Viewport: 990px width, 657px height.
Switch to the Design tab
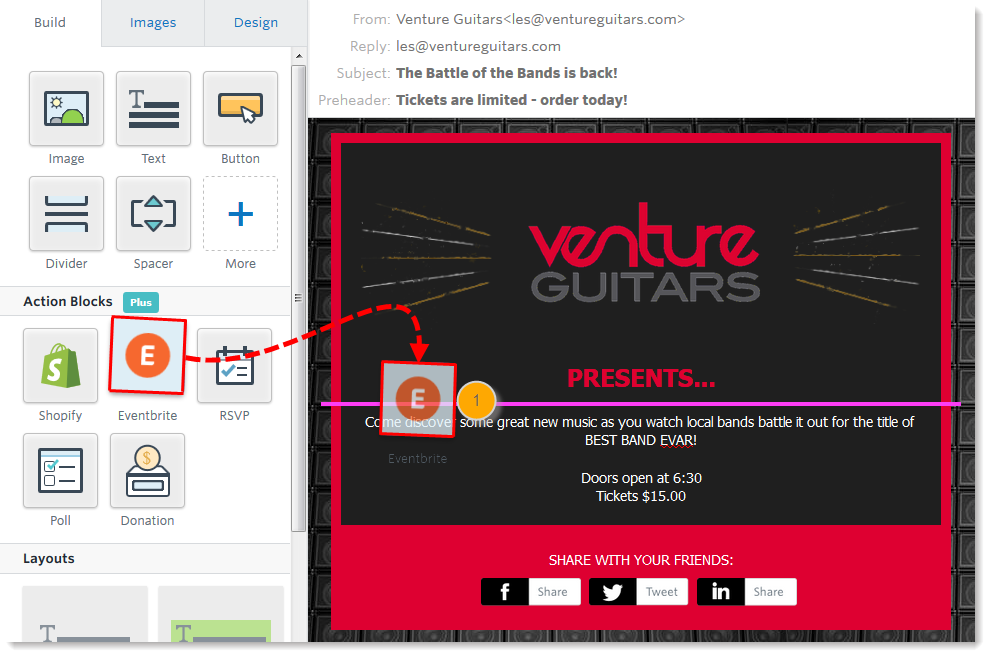(x=256, y=23)
